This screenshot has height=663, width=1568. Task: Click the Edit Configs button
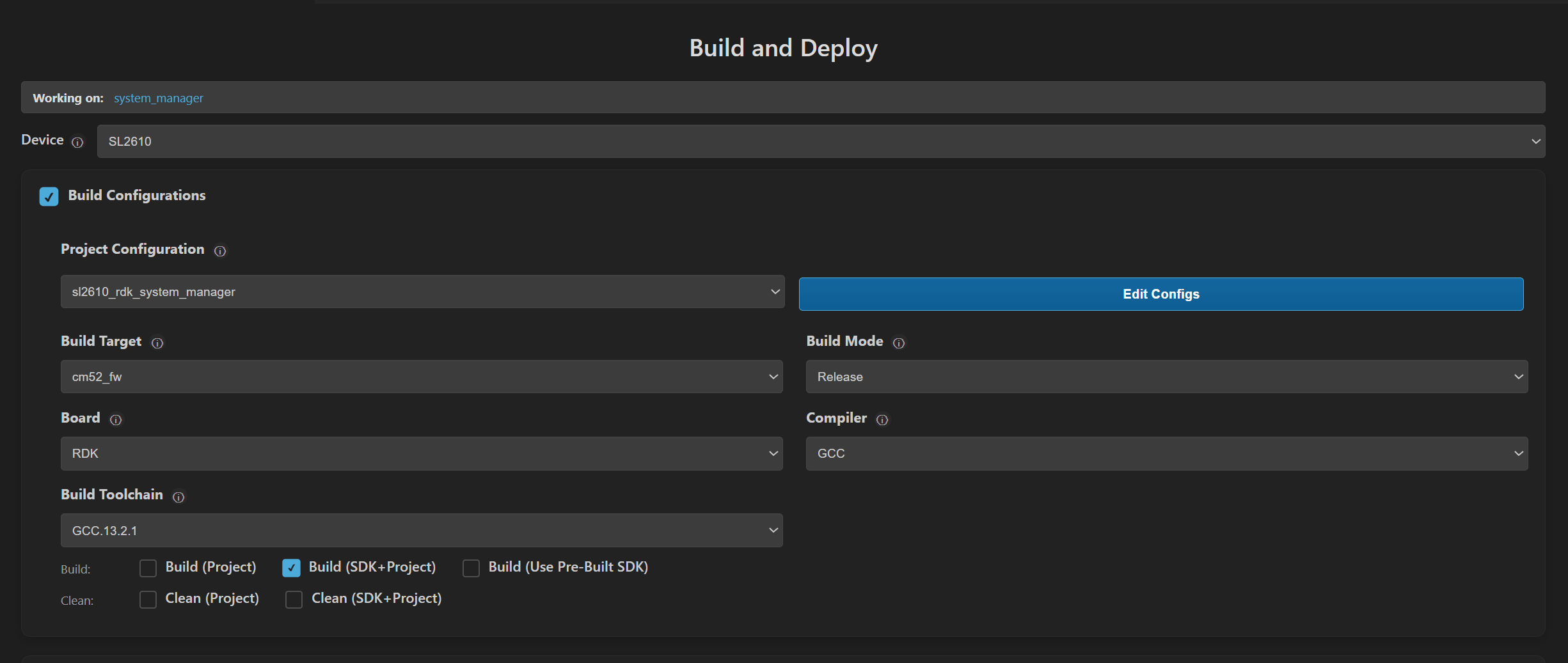[x=1161, y=294]
